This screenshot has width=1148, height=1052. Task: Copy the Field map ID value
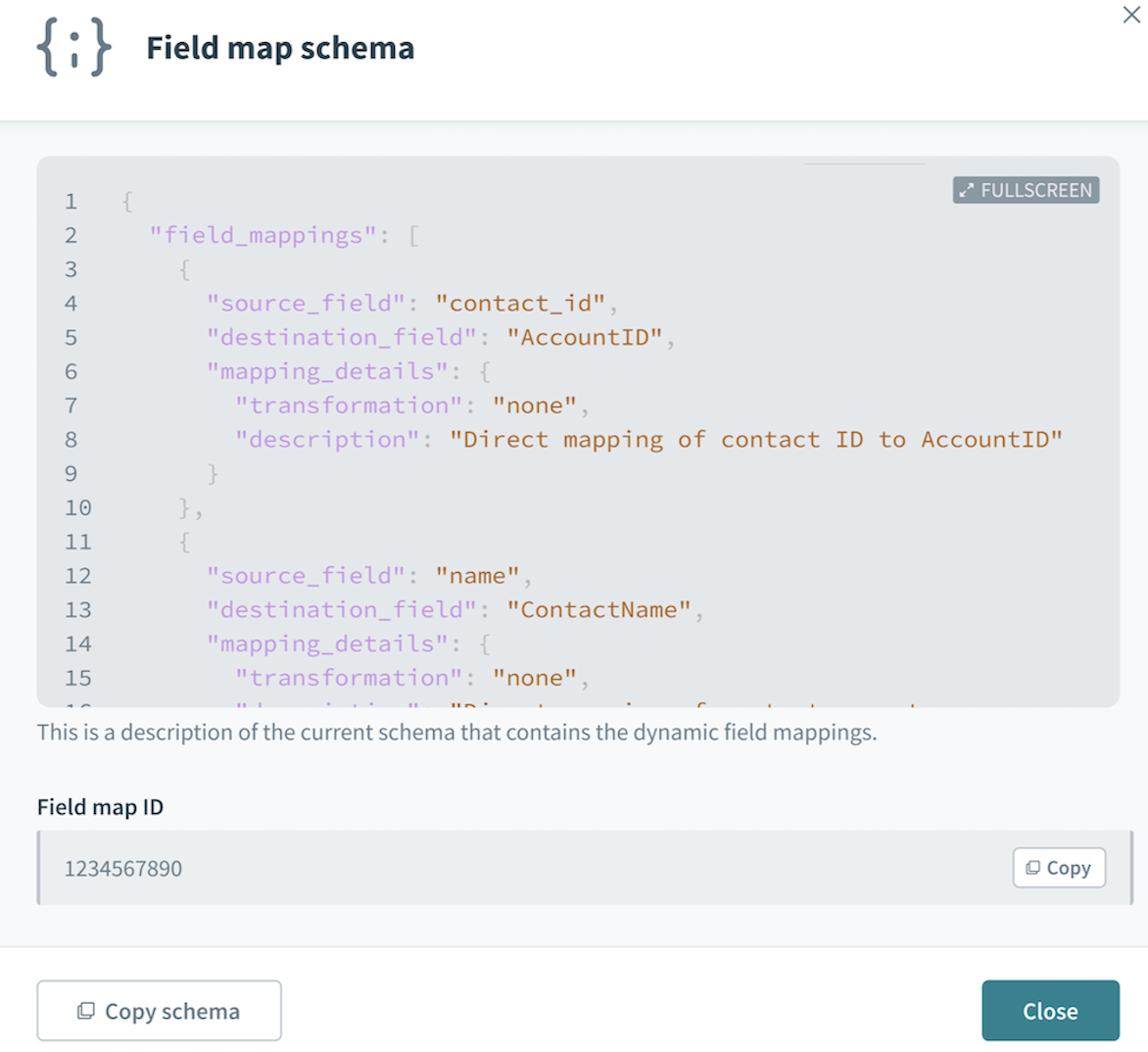[1058, 868]
